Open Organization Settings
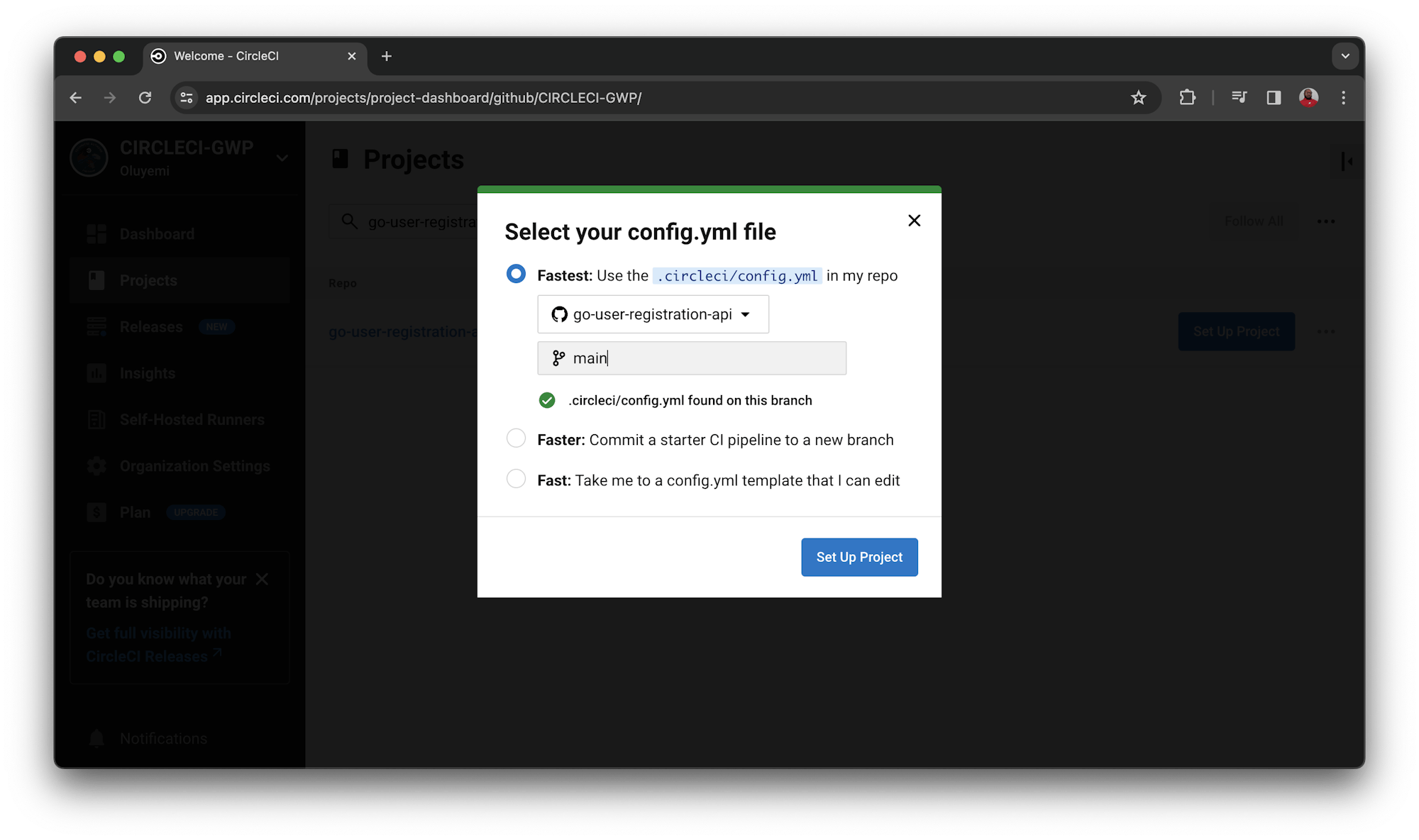The width and height of the screenshot is (1419, 840). click(194, 465)
